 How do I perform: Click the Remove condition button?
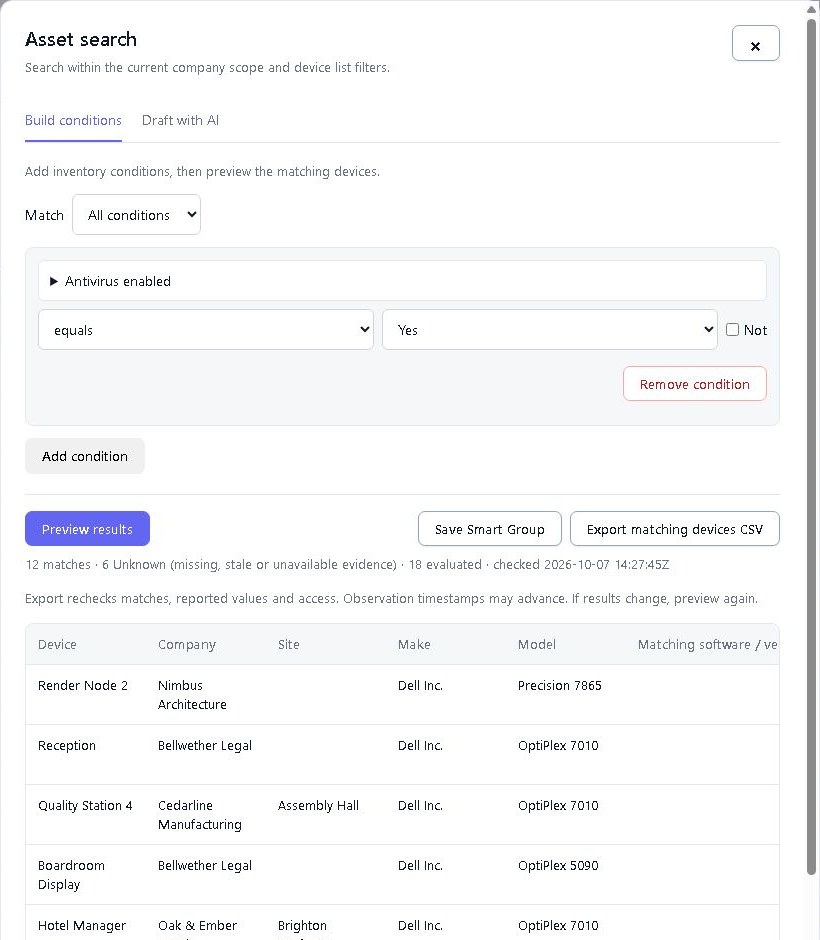click(x=695, y=384)
